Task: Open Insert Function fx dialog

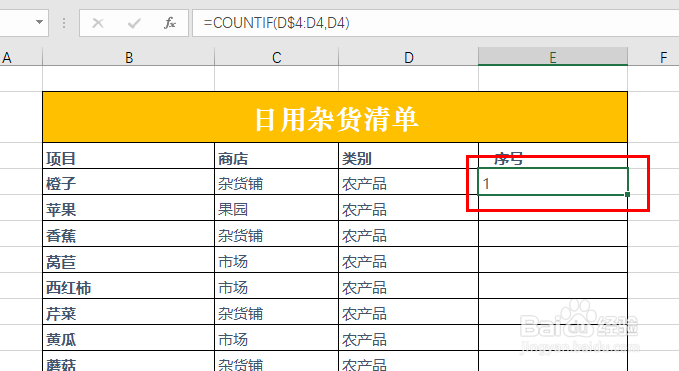Action: point(170,23)
